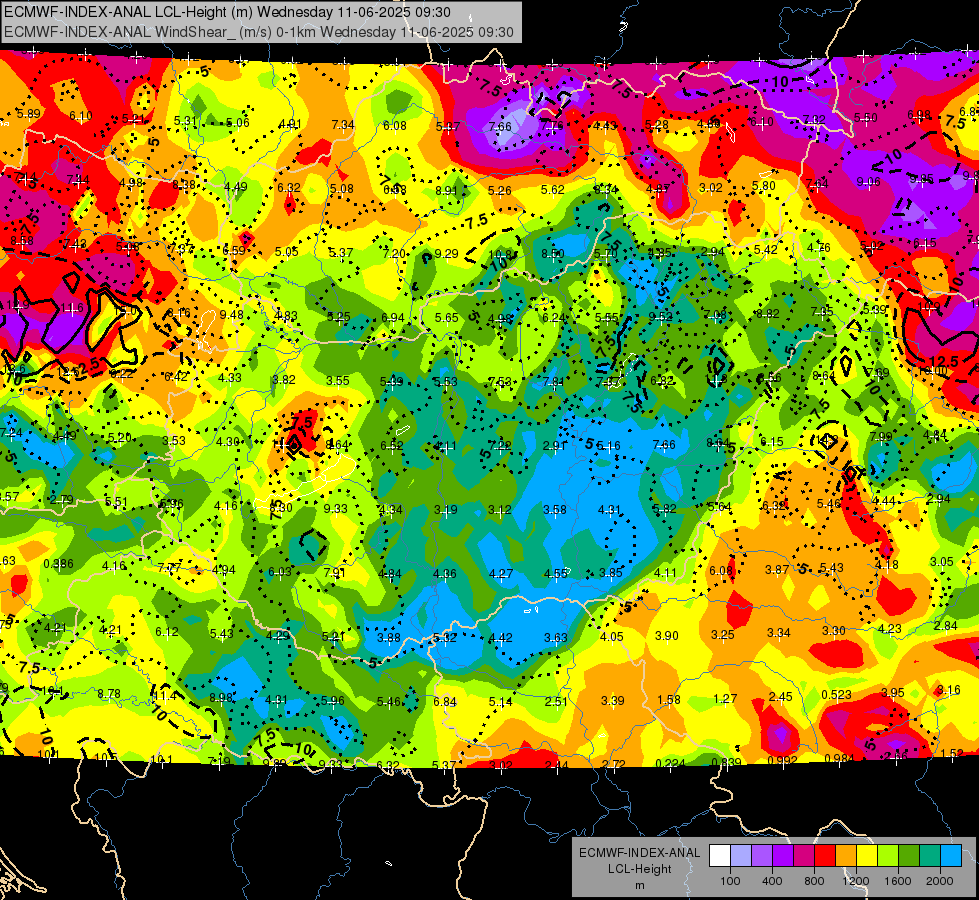The width and height of the screenshot is (979, 900).
Task: Click the legend tick label '1600'
Action: point(898,881)
